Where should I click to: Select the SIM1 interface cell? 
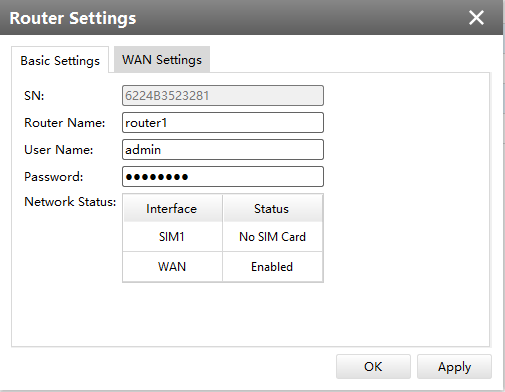point(172,237)
